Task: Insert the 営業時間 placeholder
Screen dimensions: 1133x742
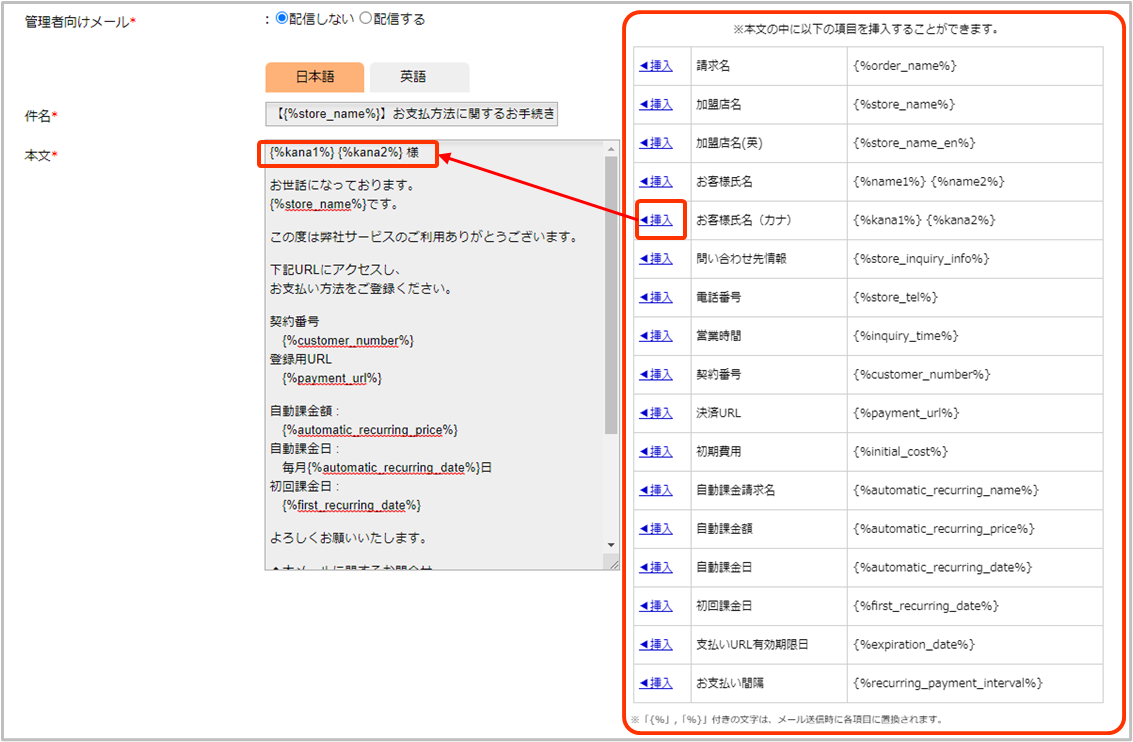Action: [x=656, y=335]
